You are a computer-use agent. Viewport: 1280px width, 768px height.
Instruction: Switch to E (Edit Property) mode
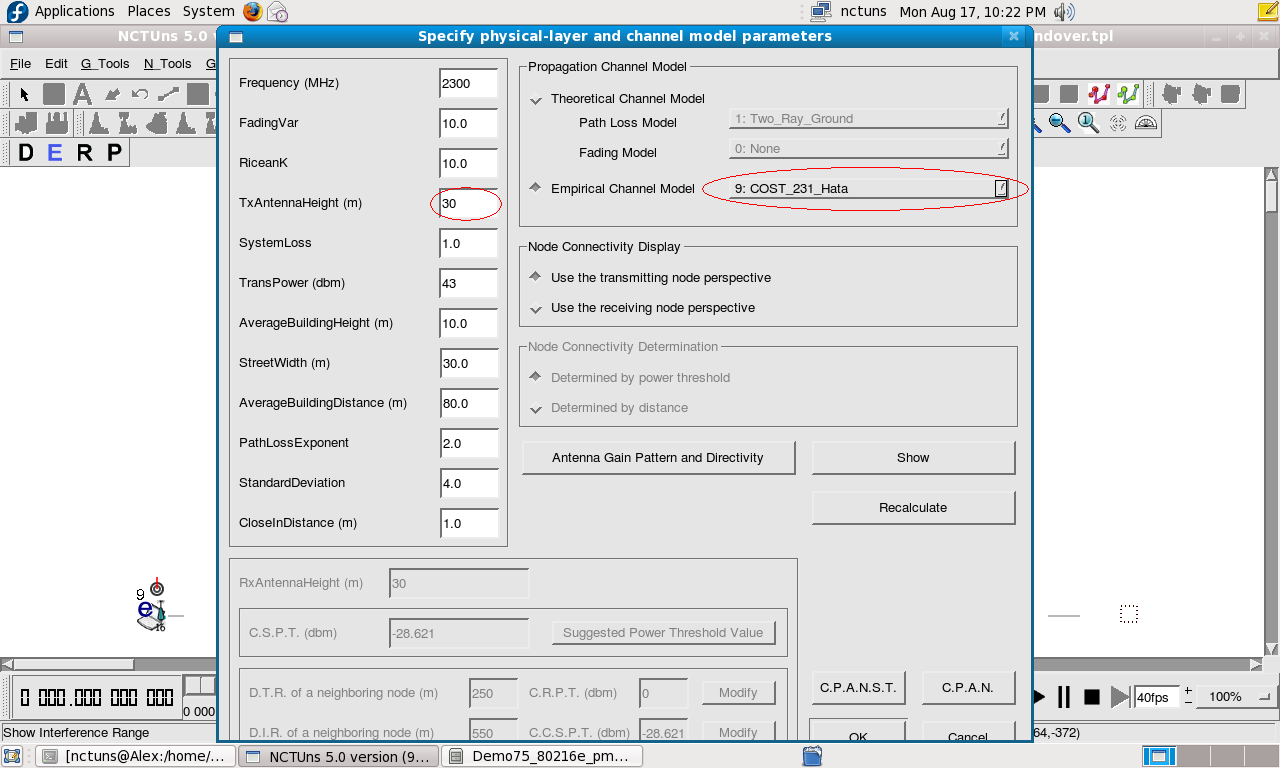[x=55, y=153]
